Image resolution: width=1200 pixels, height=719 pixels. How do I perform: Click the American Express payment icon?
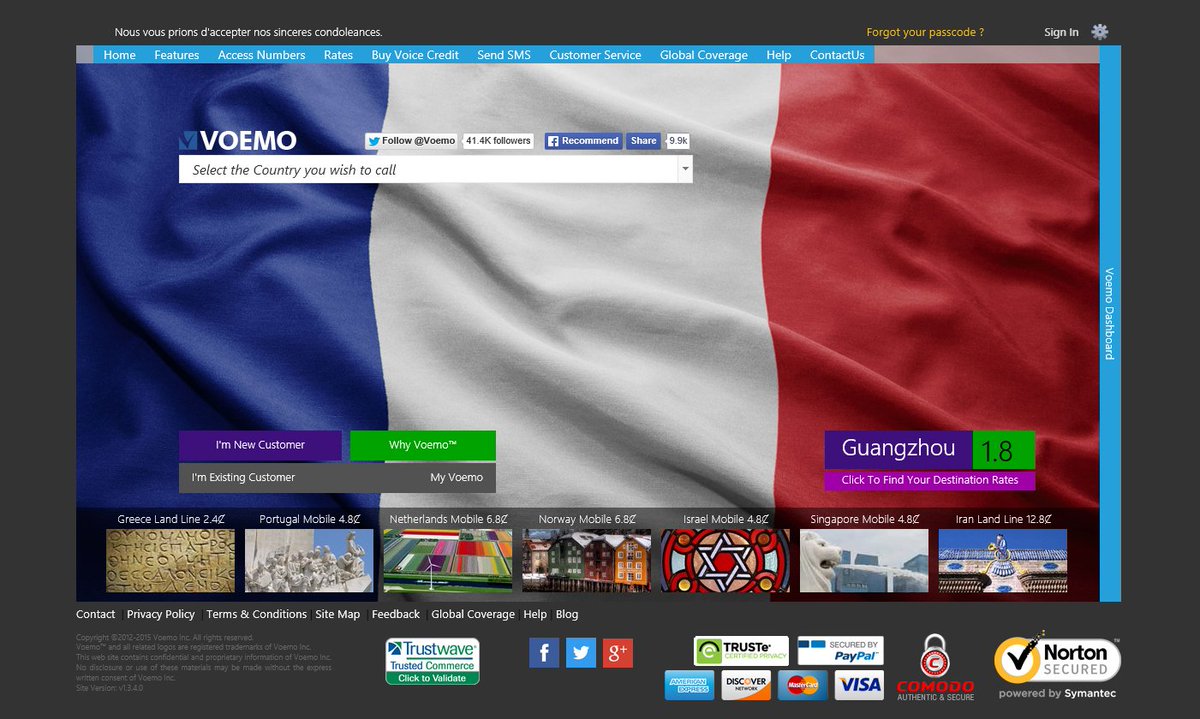coord(688,685)
